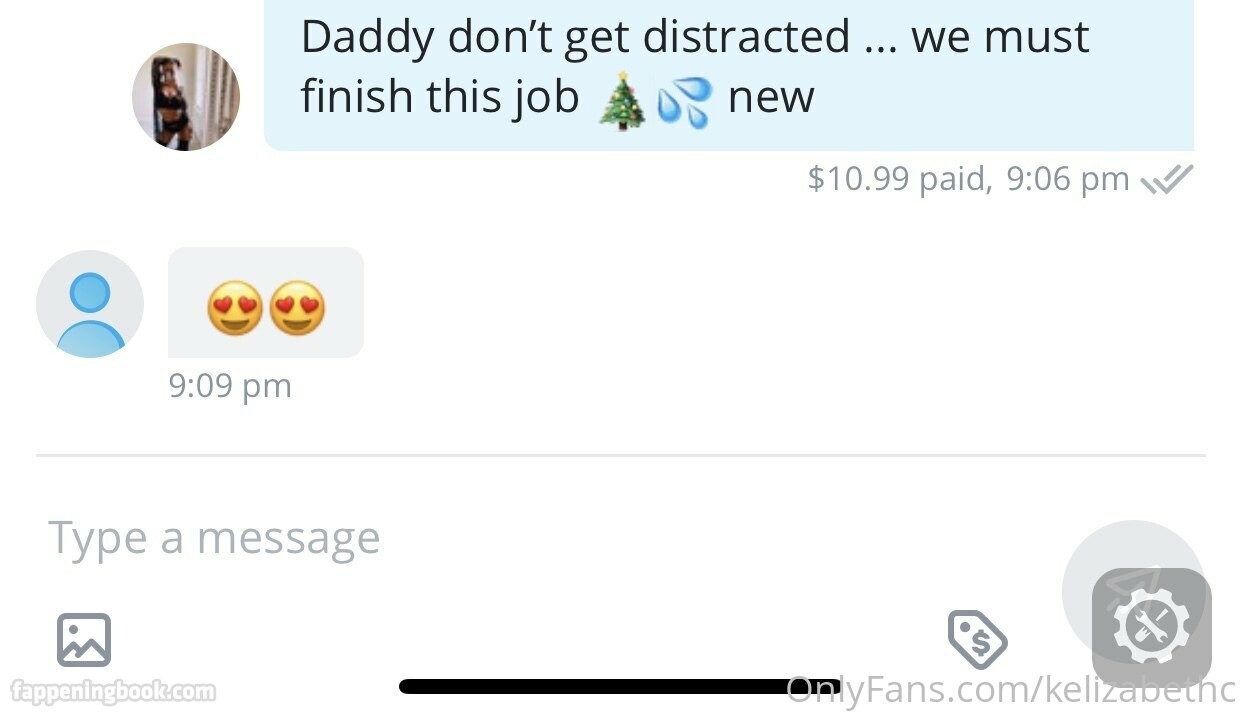Tap the gray emoji reply bubble
The image size is (1242, 717).
266,302
